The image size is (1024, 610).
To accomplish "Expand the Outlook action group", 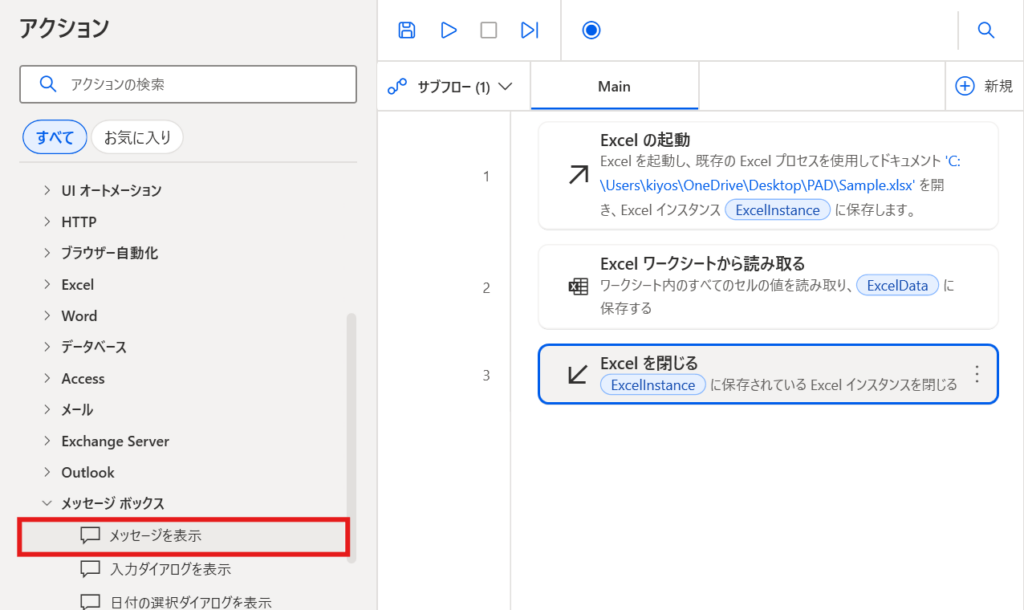I will 46,472.
